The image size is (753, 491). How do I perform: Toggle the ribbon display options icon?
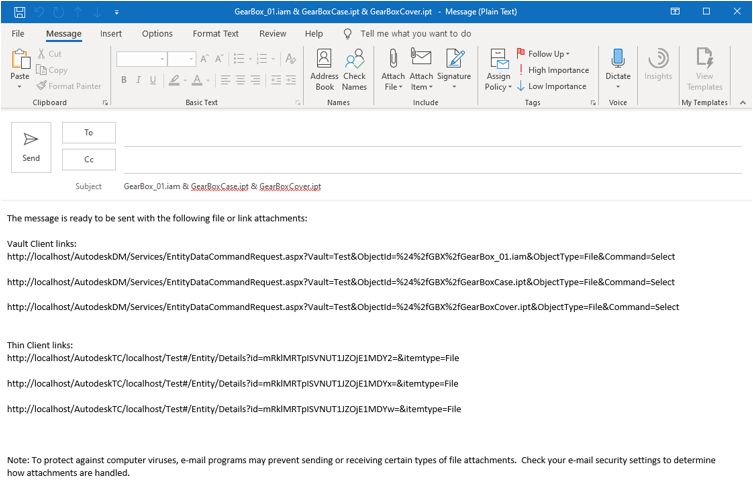pyautogui.click(x=675, y=12)
